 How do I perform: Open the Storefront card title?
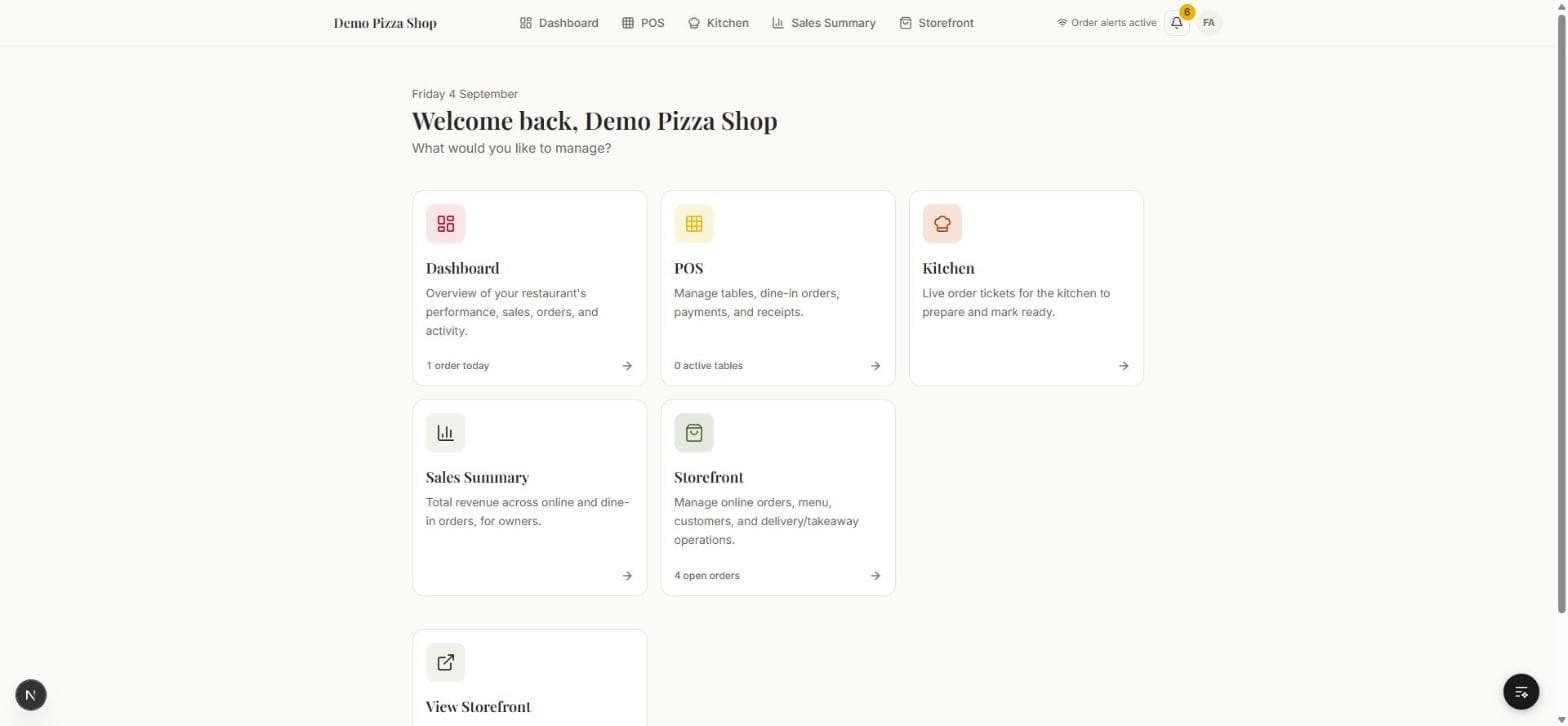click(x=709, y=477)
